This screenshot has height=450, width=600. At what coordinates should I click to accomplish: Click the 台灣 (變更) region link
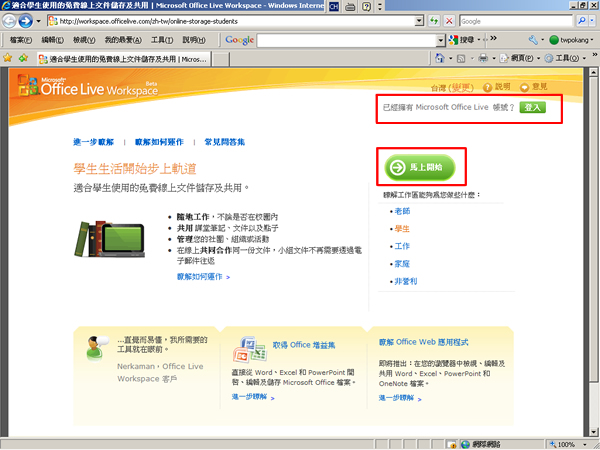[452, 88]
